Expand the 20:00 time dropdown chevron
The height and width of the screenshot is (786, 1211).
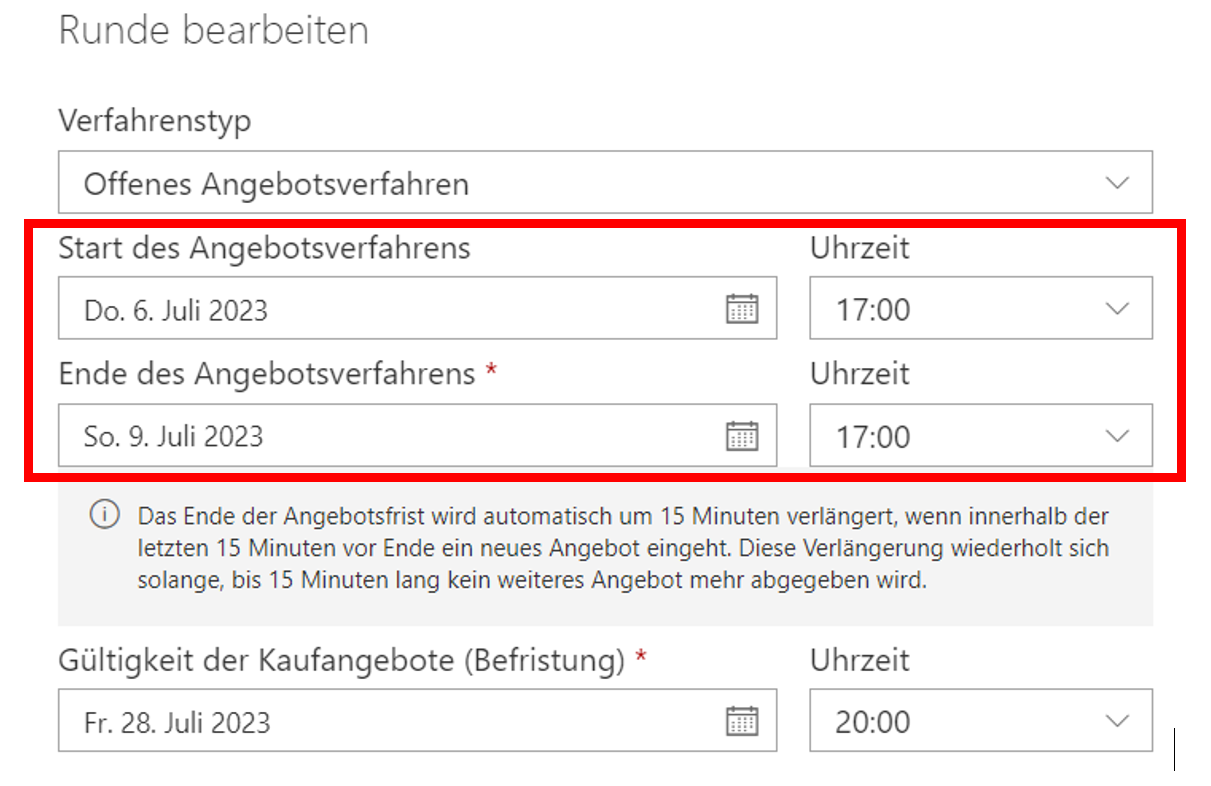1116,721
